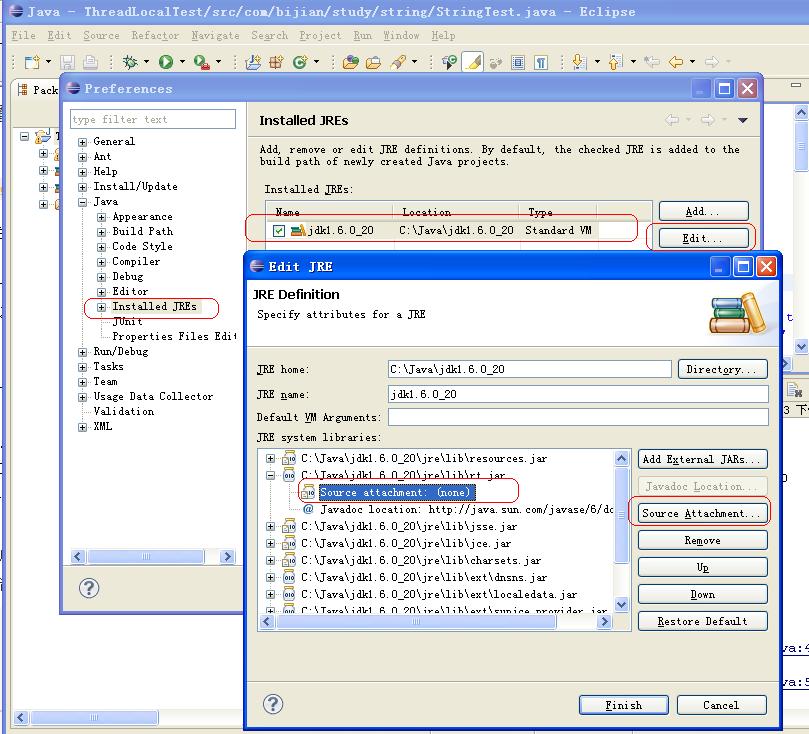Click the New Java Class toolbar icon
Image resolution: width=809 pixels, height=734 pixels.
click(x=300, y=62)
